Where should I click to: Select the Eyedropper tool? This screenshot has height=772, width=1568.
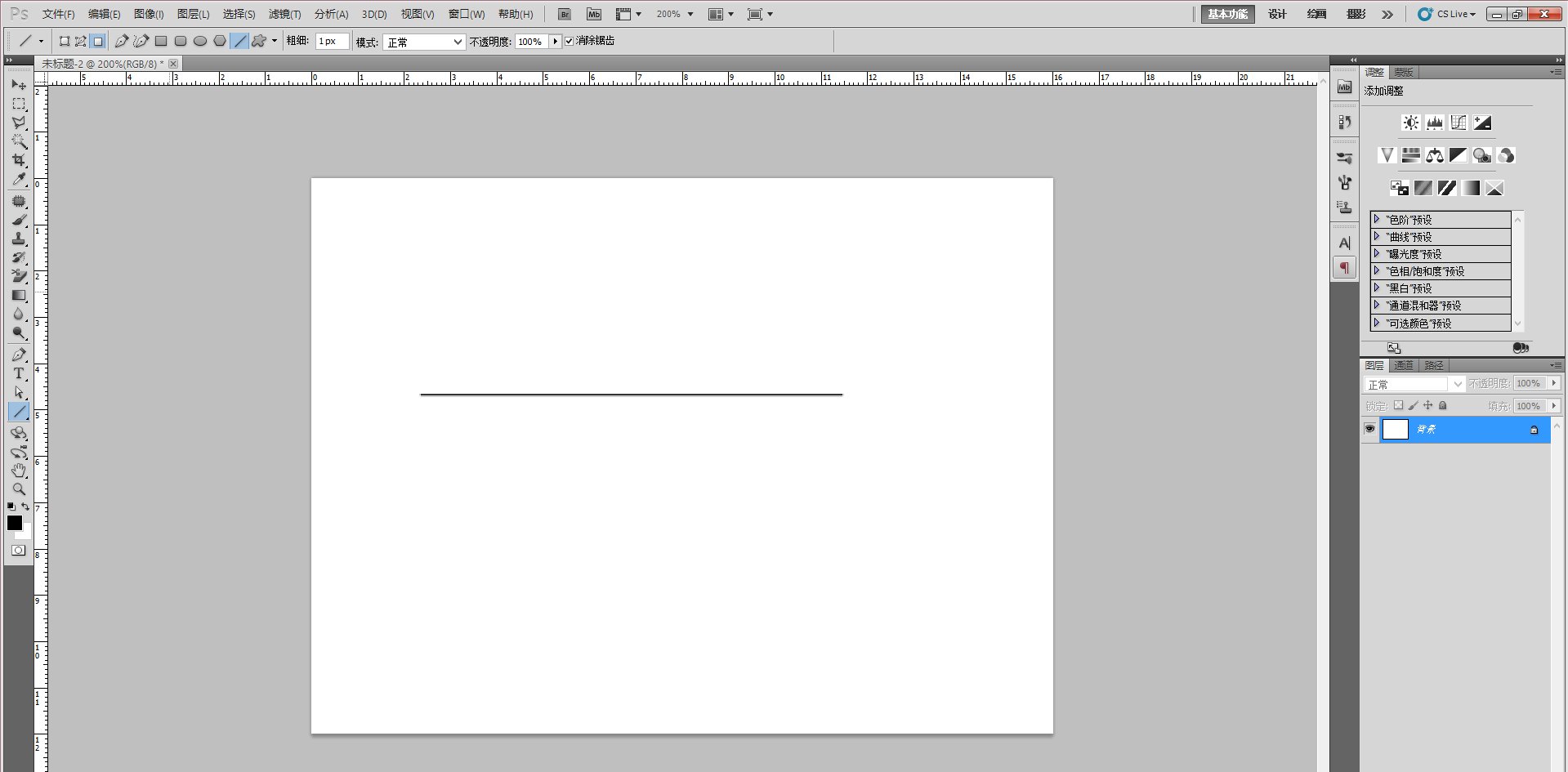coord(19,180)
